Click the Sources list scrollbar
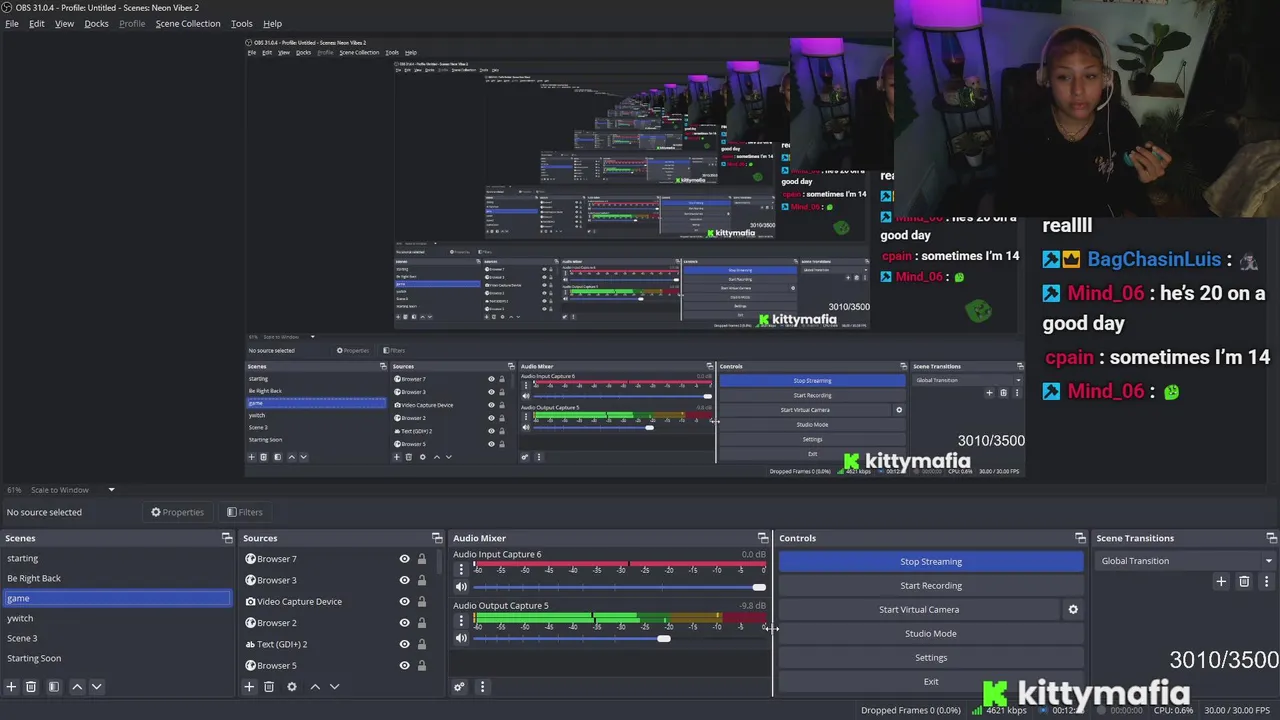Viewport: 1280px width, 720px height. [440, 561]
